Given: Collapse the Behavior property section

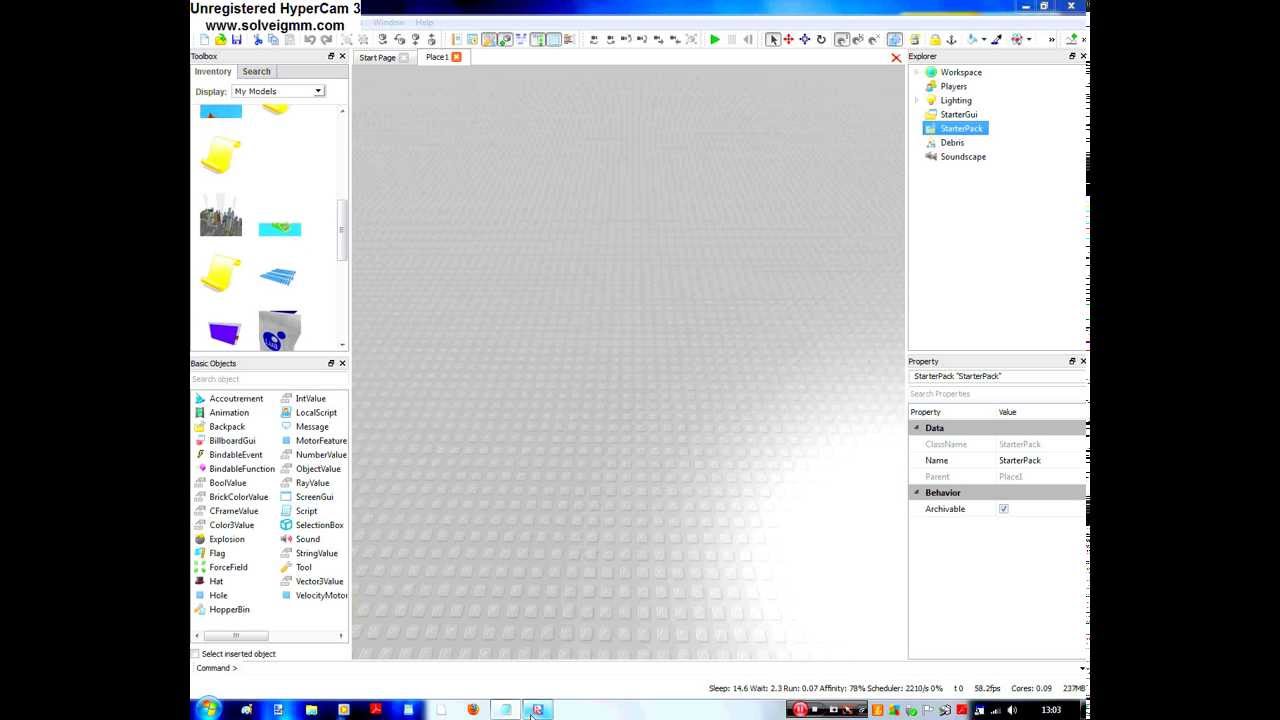Looking at the screenshot, I should click(x=916, y=493).
